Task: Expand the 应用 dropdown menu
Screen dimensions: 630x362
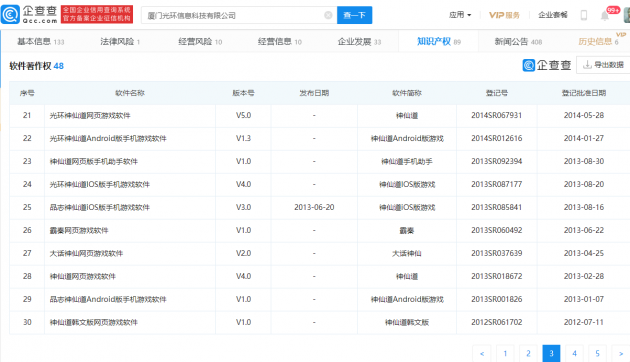Action: [x=460, y=15]
